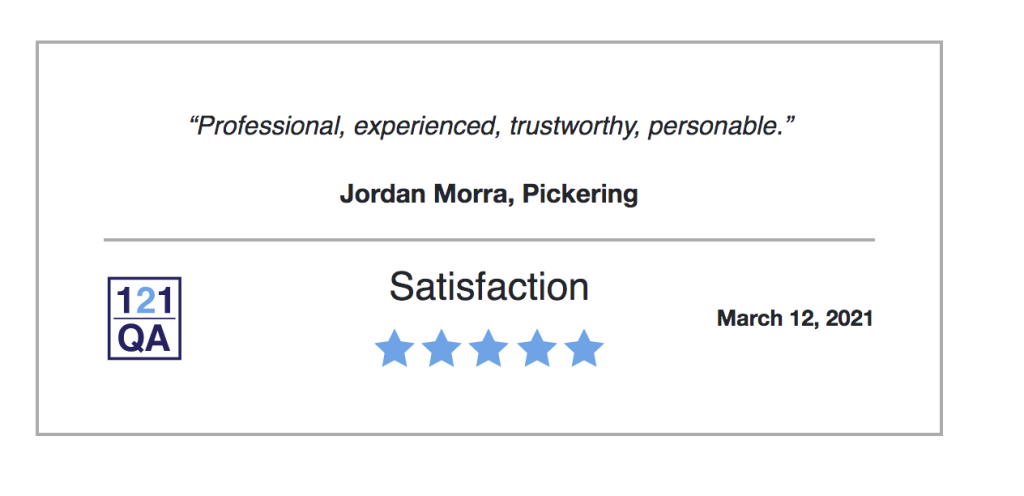Click the third star in the rating
The height and width of the screenshot is (496, 1024).
[x=488, y=348]
